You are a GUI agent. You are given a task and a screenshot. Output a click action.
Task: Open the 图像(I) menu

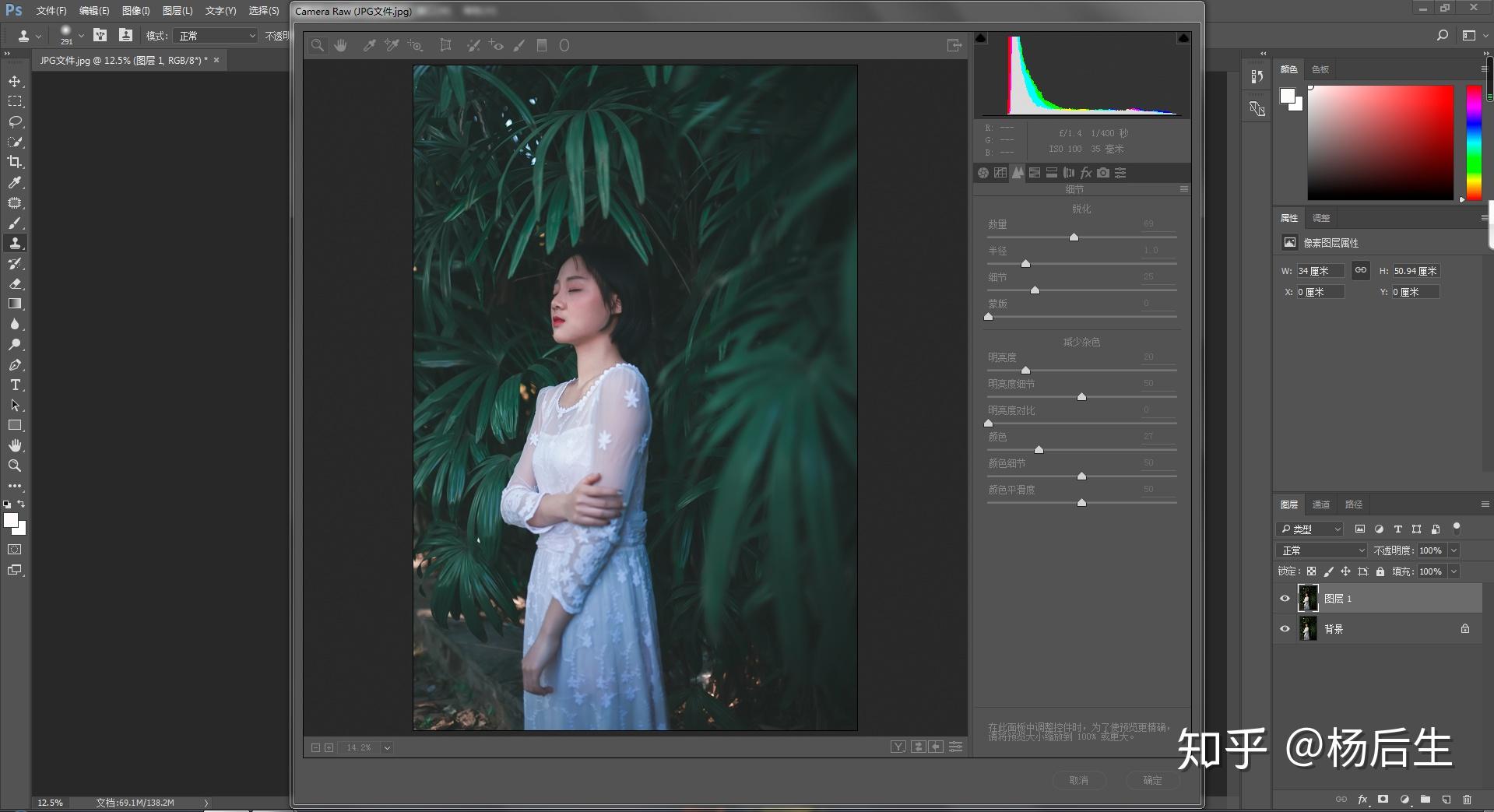click(135, 11)
